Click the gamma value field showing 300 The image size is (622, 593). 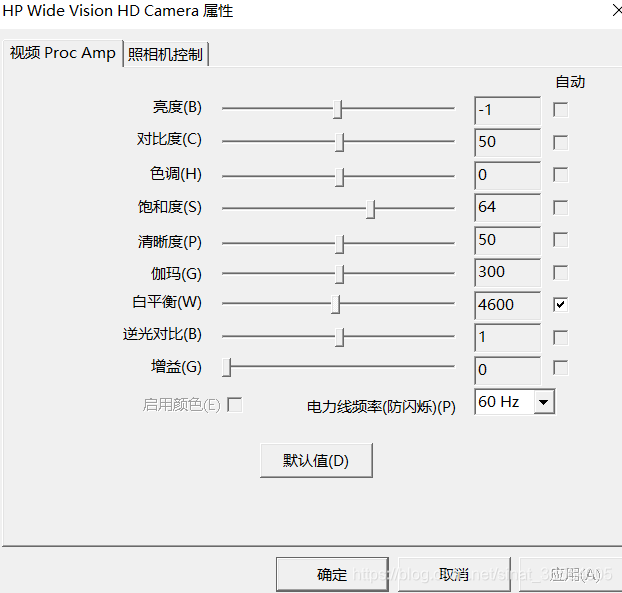click(507, 273)
